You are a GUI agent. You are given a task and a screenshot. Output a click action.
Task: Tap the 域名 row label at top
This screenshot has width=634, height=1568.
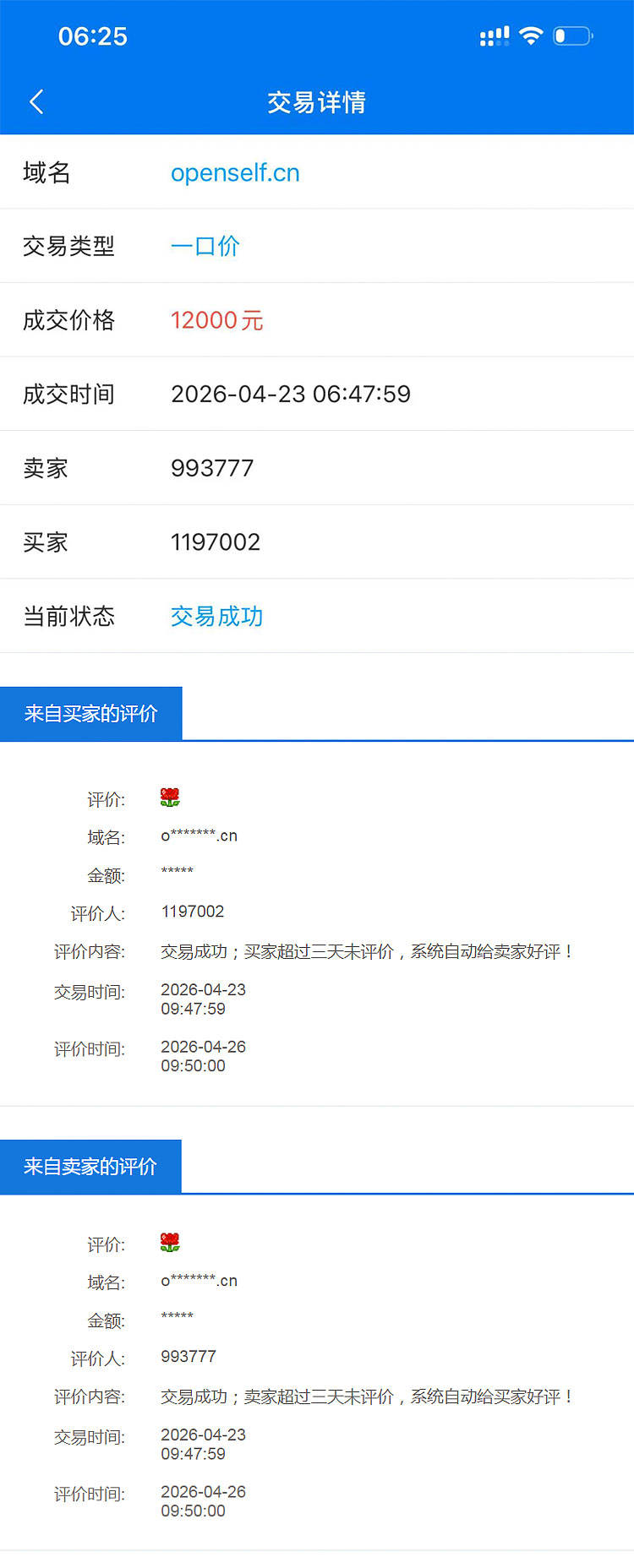[x=46, y=172]
